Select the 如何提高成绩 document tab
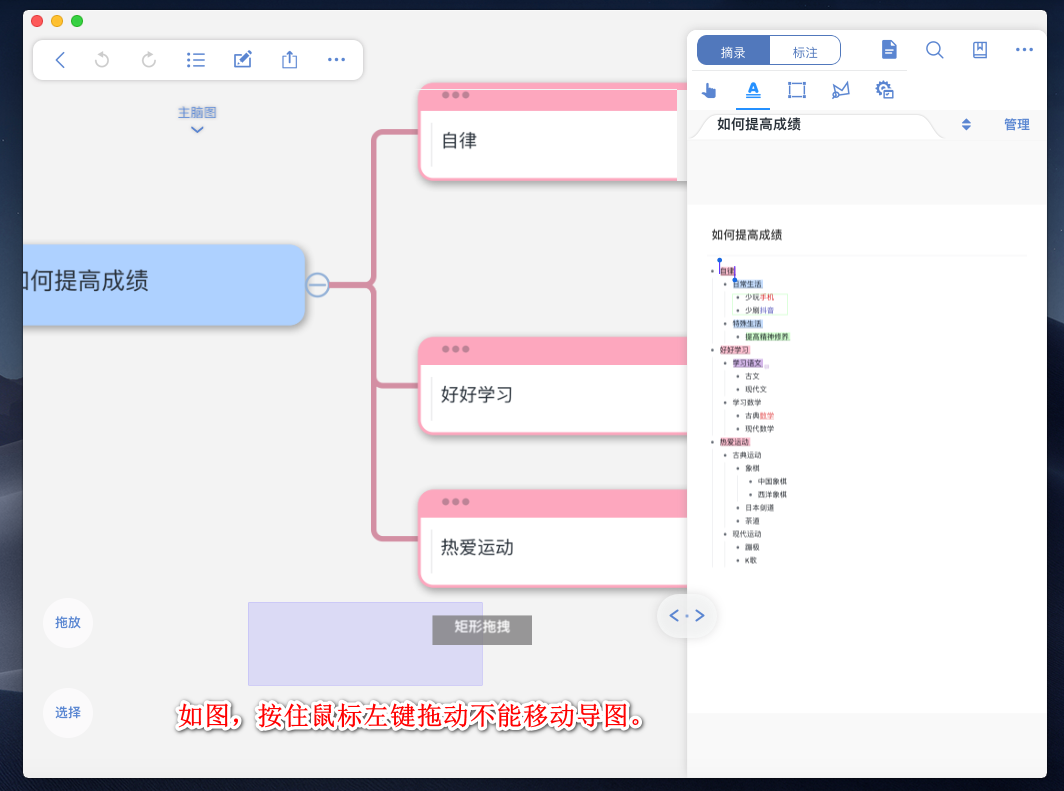1064x791 pixels. 759,125
